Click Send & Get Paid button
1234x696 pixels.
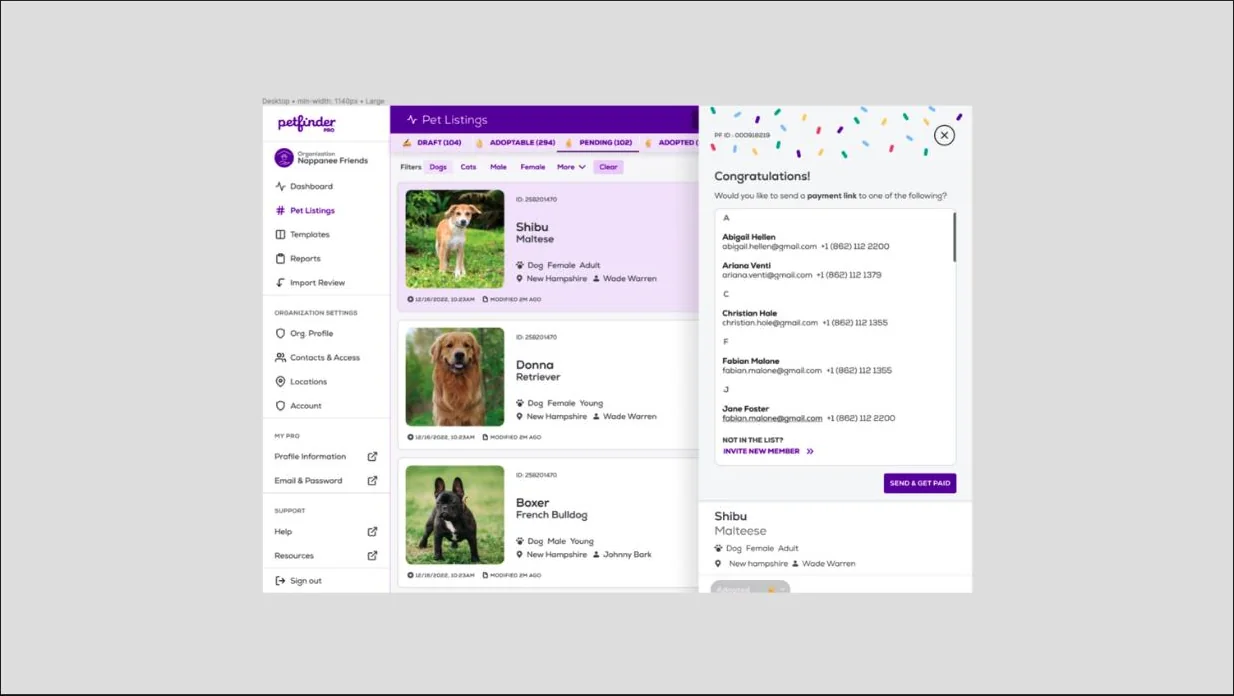tap(920, 483)
